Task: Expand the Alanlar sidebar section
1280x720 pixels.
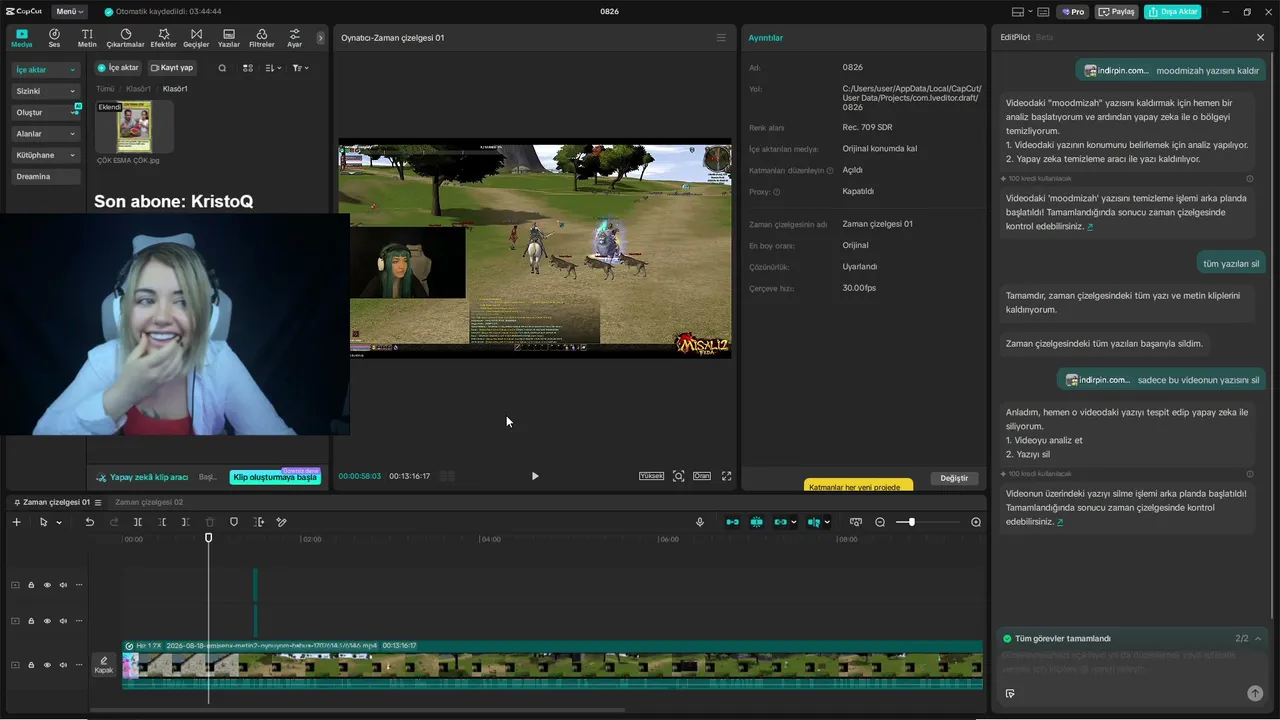Action: 45,134
